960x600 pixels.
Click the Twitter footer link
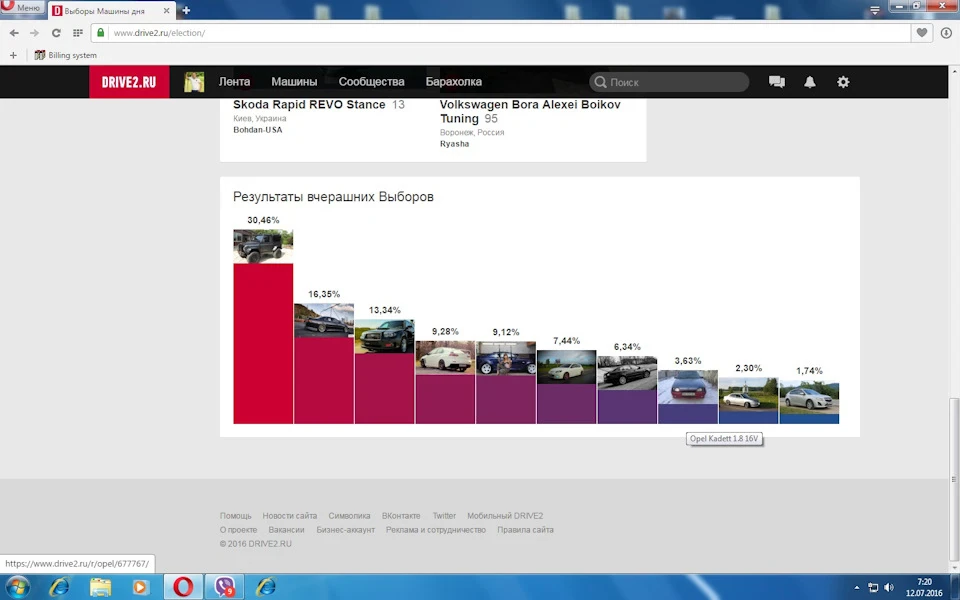coord(444,516)
